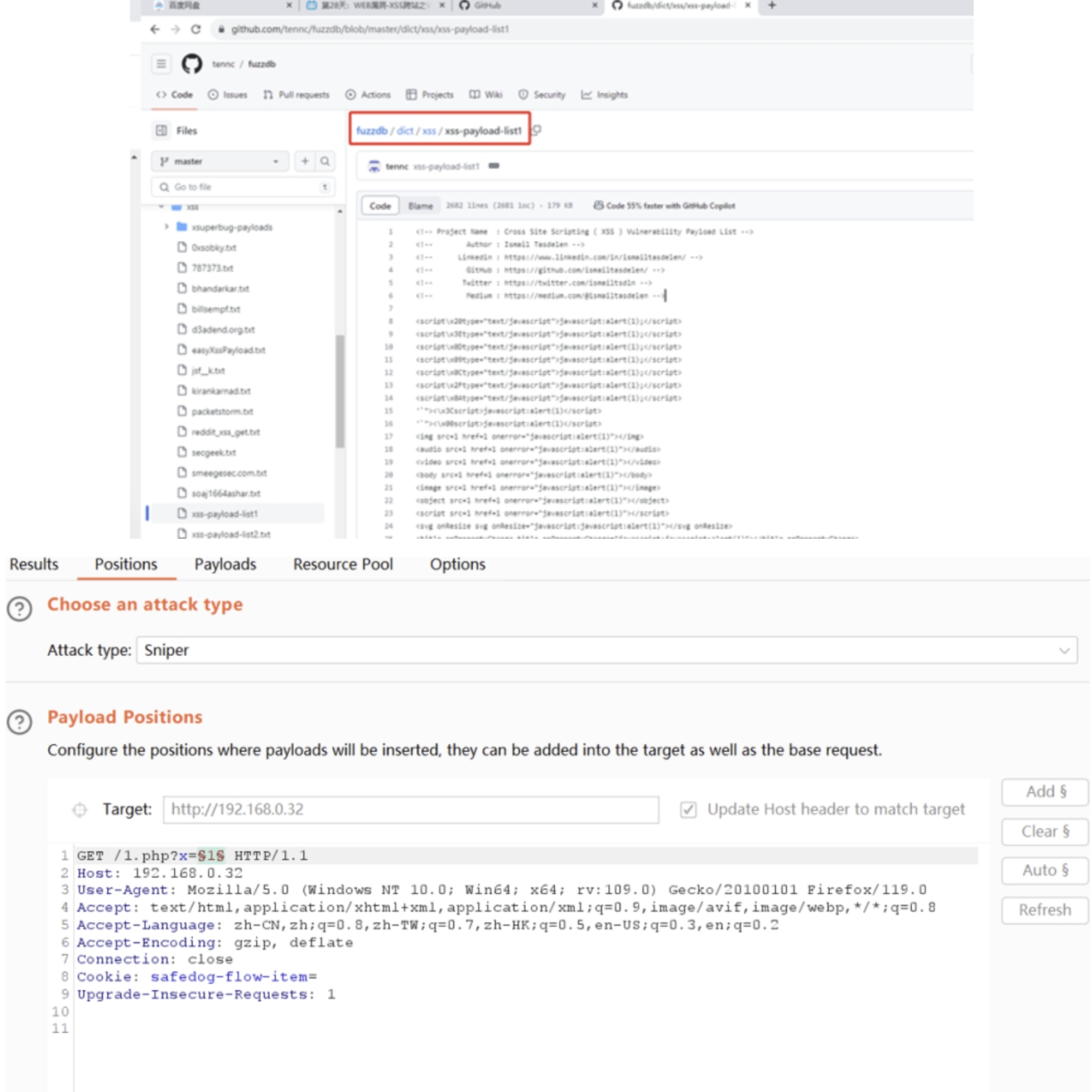The image size is (1092, 1092).
Task: Click the Clear § button
Action: coord(1045,832)
